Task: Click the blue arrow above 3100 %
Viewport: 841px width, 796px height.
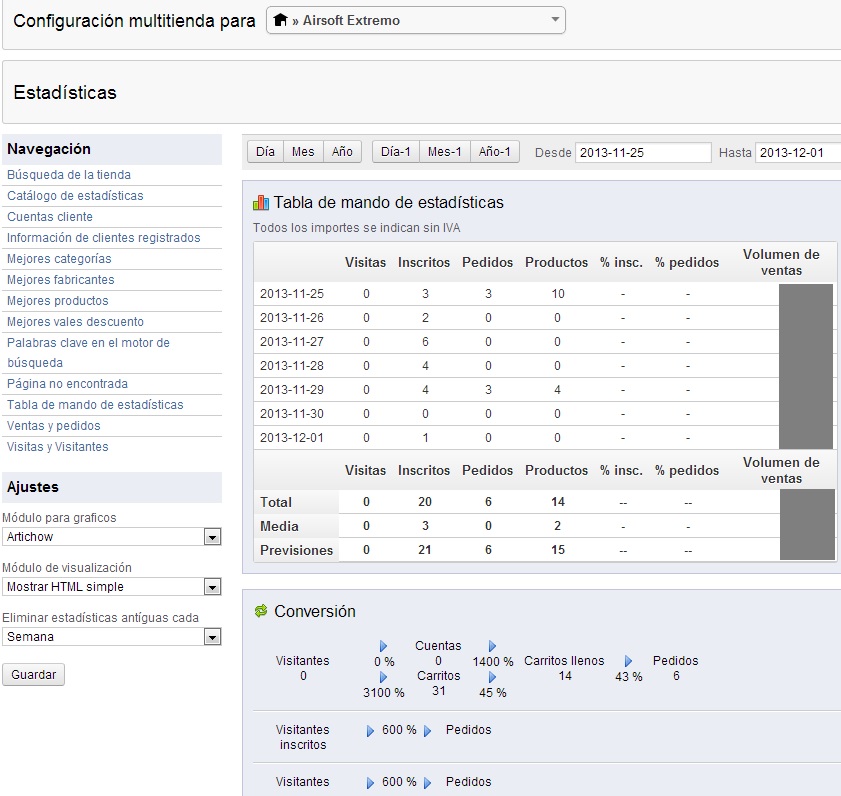Action: pyautogui.click(x=384, y=677)
